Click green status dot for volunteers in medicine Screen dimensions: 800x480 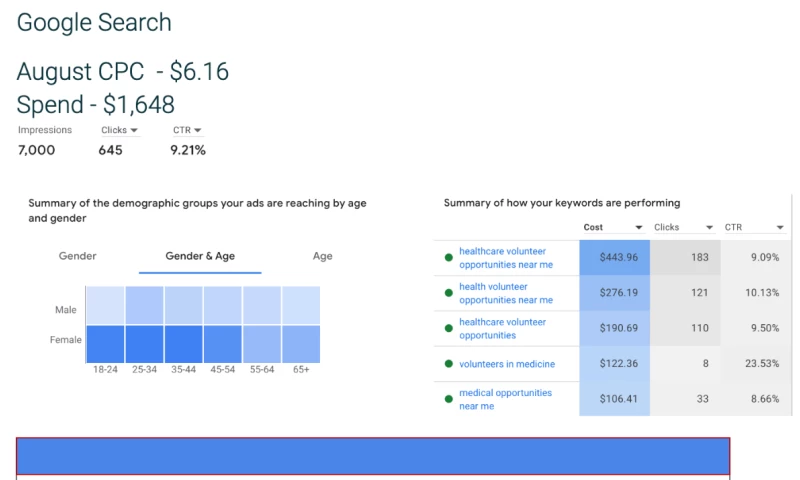[449, 364]
